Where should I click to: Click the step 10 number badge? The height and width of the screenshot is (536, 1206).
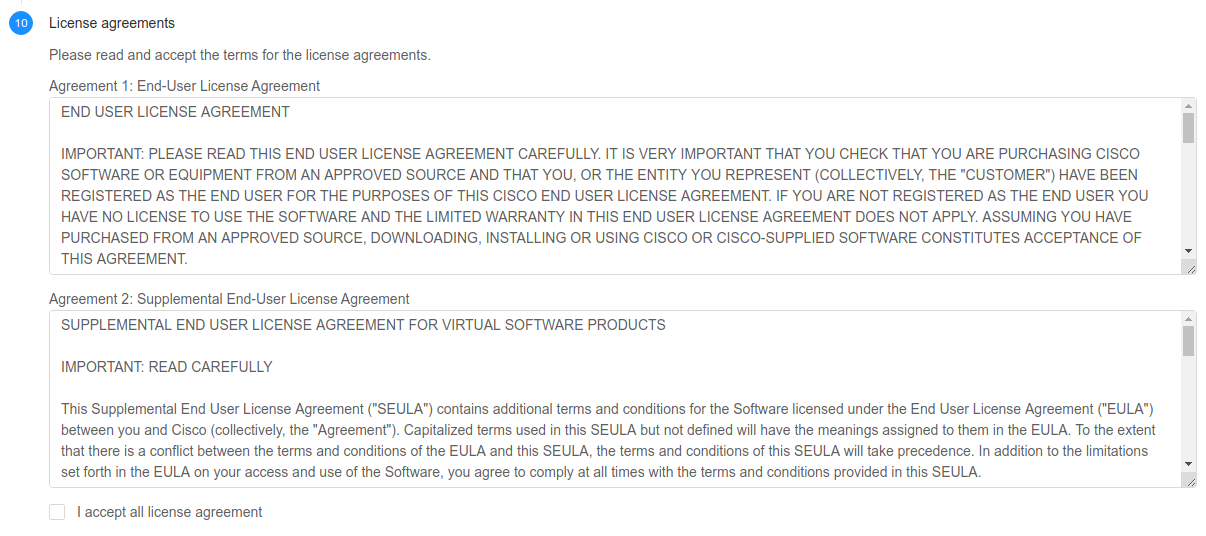21,23
